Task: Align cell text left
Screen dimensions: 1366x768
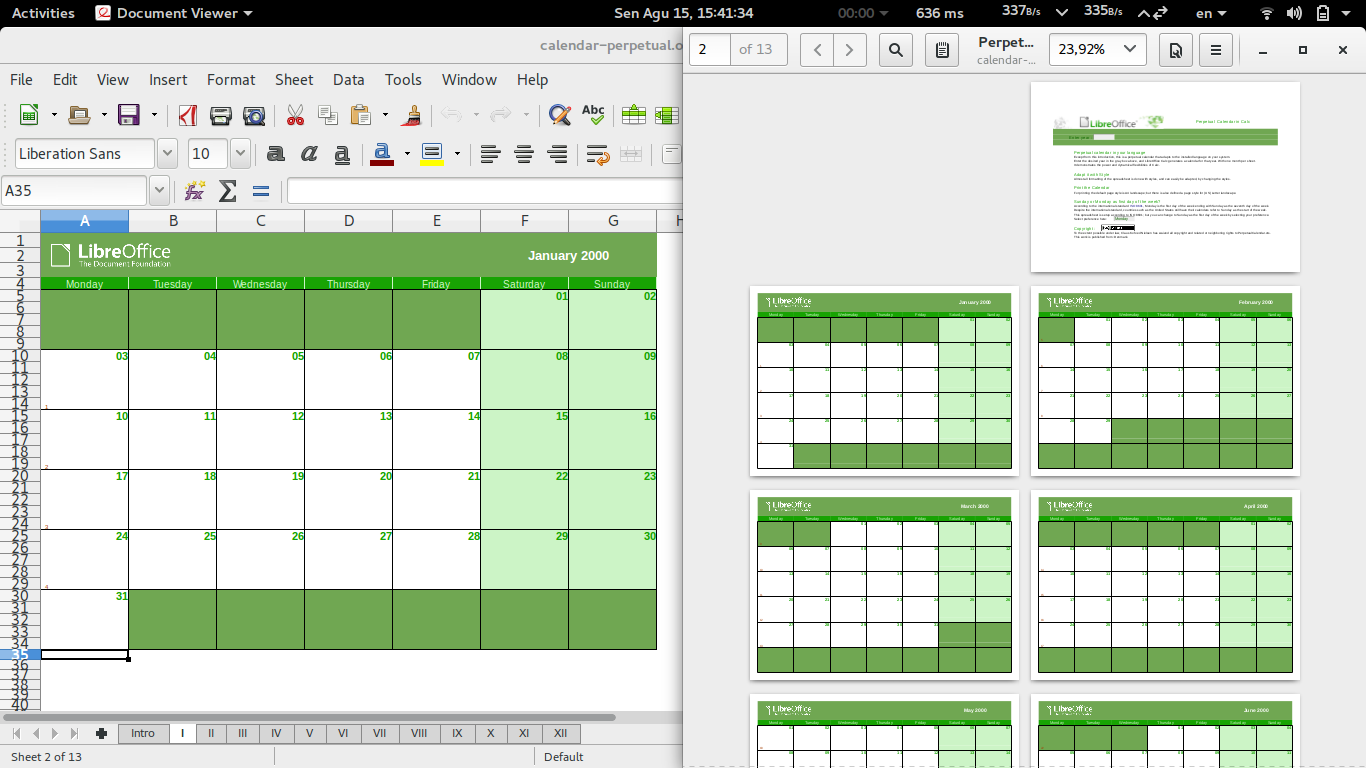Action: tap(490, 153)
